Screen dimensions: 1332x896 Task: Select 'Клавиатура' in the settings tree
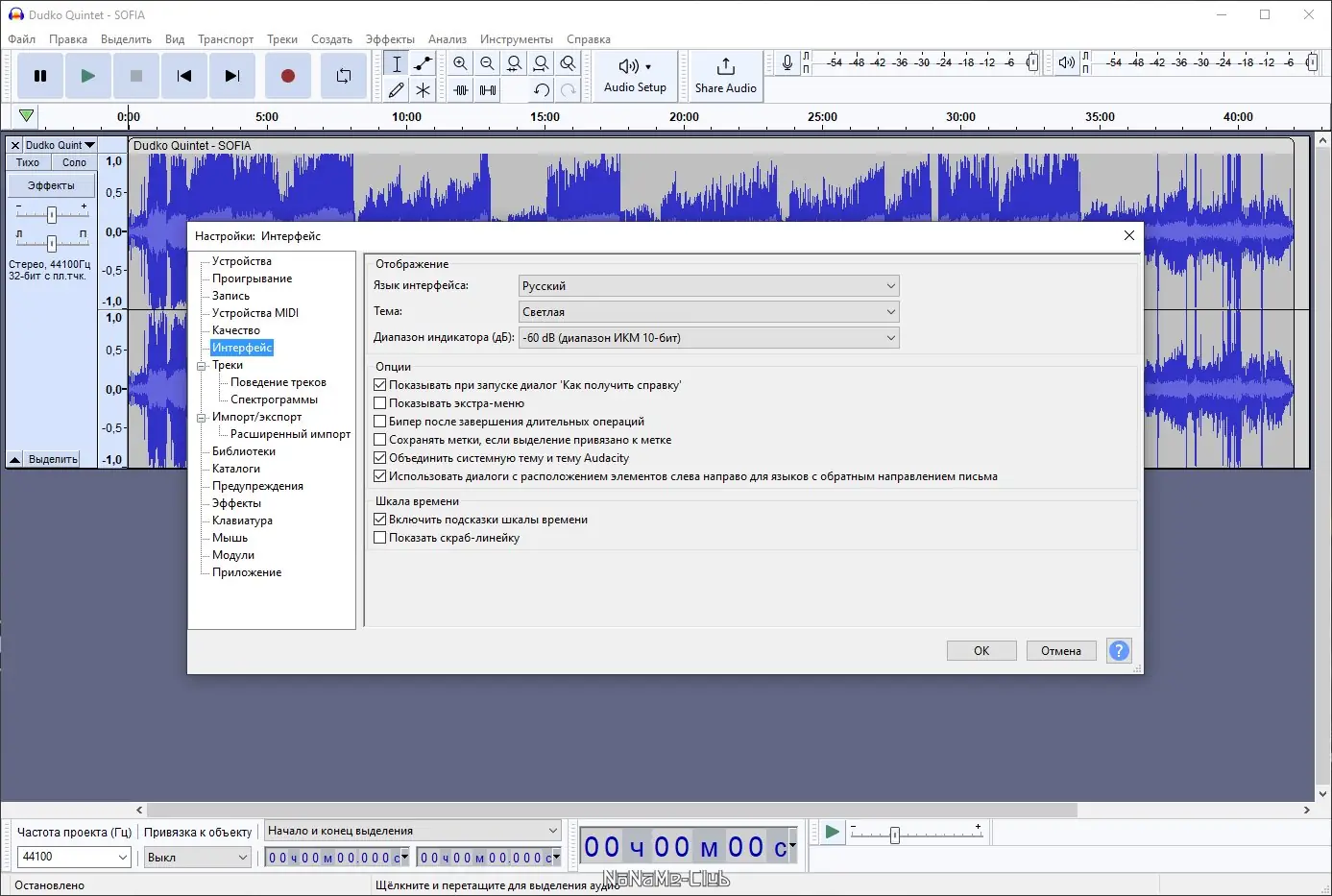[242, 521]
